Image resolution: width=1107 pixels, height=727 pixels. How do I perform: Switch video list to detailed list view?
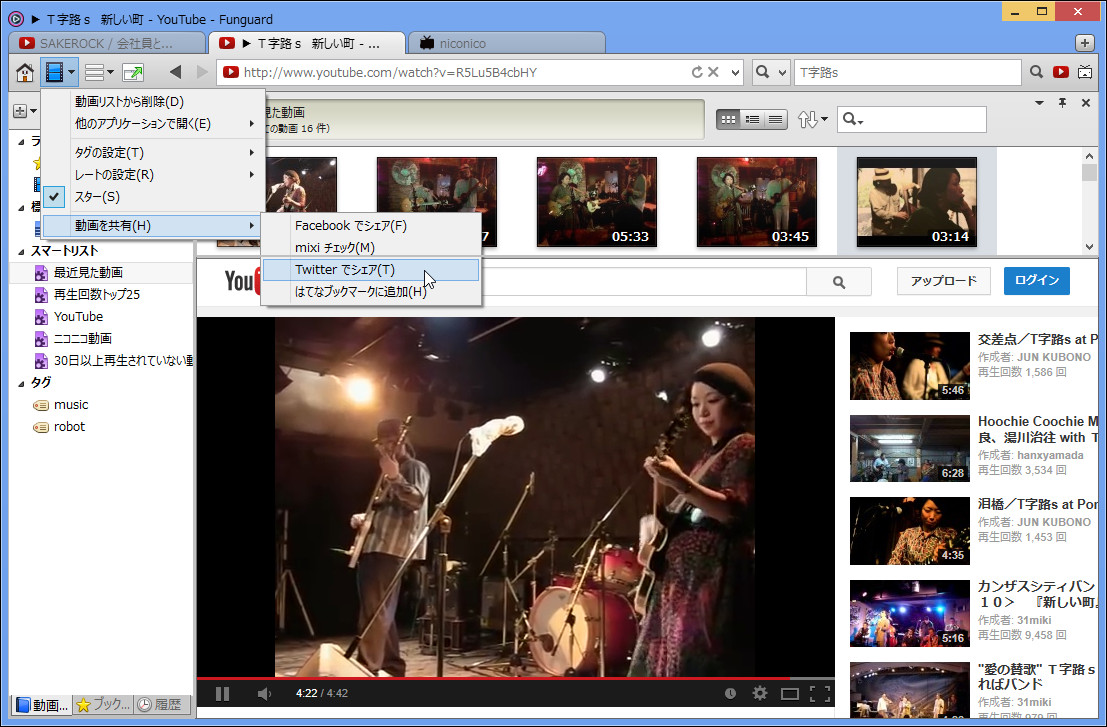click(752, 119)
